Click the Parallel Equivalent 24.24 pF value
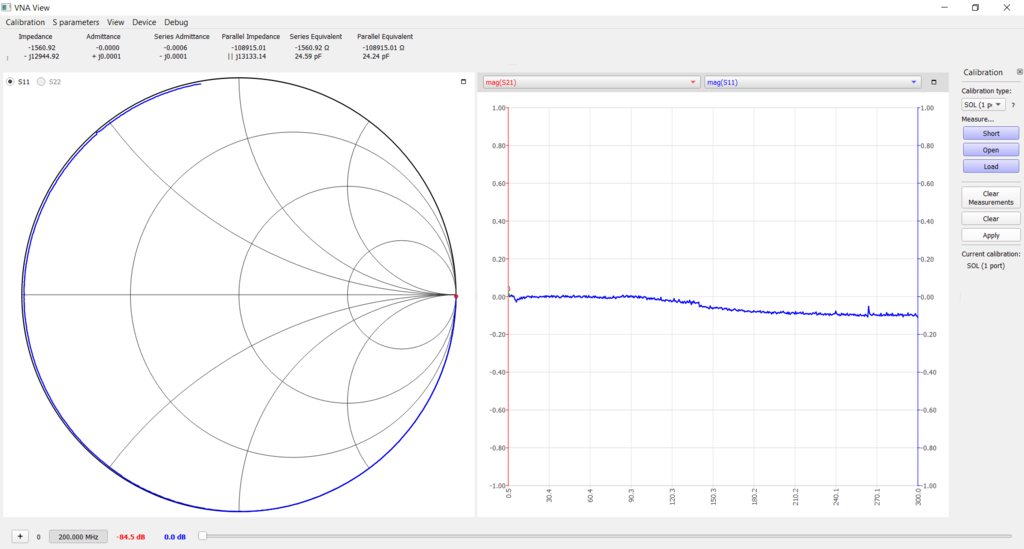 pyautogui.click(x=376, y=57)
